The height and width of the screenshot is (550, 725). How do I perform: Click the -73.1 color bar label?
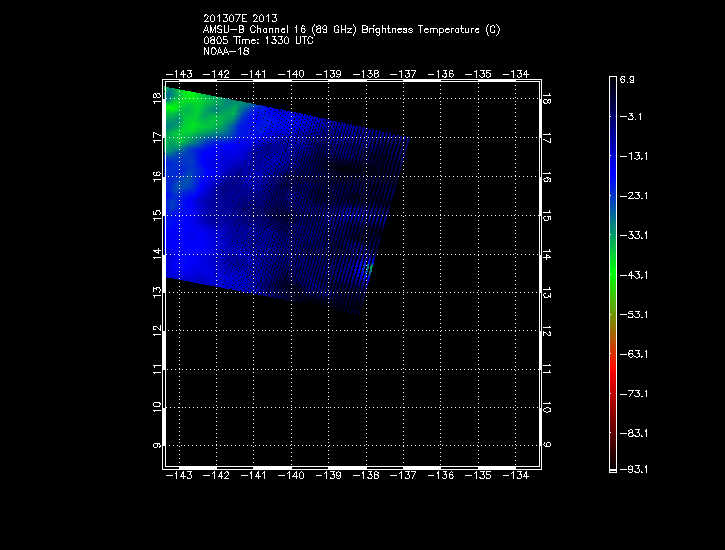coord(633,394)
